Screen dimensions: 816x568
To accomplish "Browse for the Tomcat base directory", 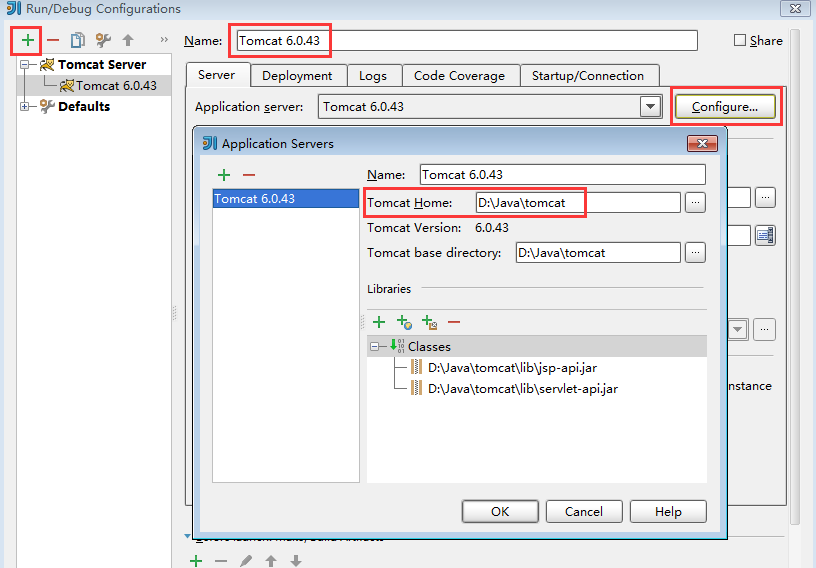I will point(695,253).
